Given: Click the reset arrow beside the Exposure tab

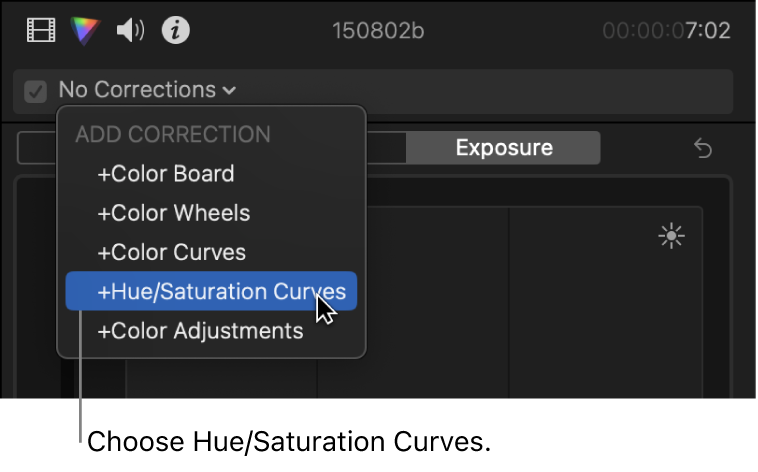Looking at the screenshot, I should click(703, 148).
